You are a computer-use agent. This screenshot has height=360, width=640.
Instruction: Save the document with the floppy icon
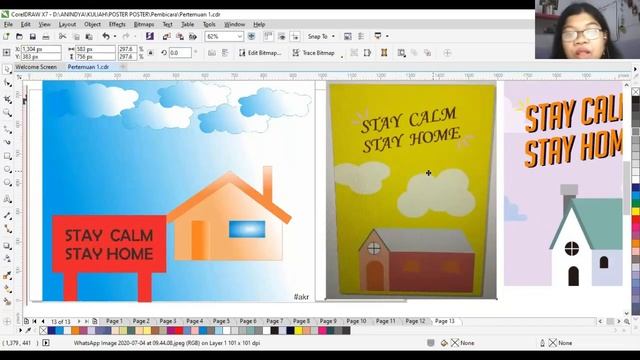[x=33, y=36]
